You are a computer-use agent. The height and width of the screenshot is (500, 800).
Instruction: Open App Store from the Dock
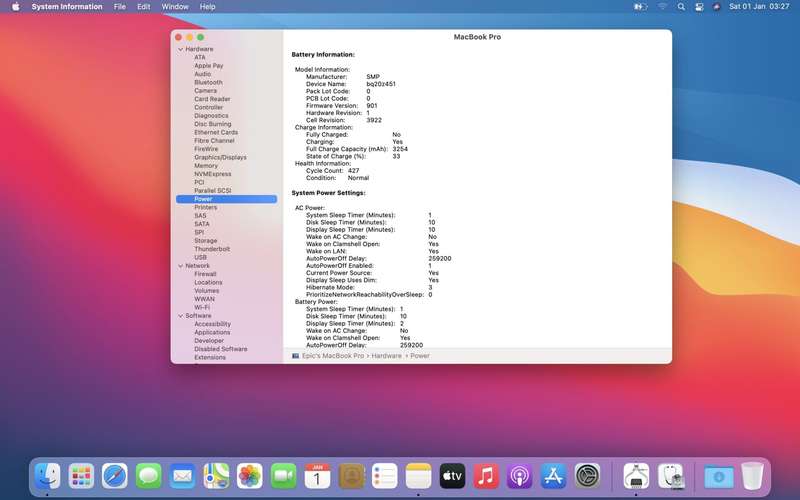(554, 476)
